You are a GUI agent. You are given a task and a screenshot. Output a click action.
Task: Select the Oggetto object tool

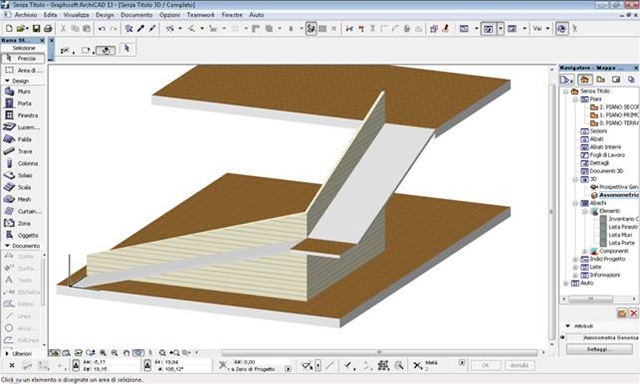click(23, 235)
